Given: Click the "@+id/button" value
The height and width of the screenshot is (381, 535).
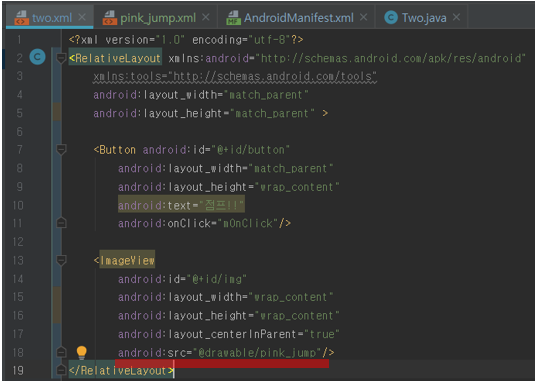Looking at the screenshot, I should (251, 150).
